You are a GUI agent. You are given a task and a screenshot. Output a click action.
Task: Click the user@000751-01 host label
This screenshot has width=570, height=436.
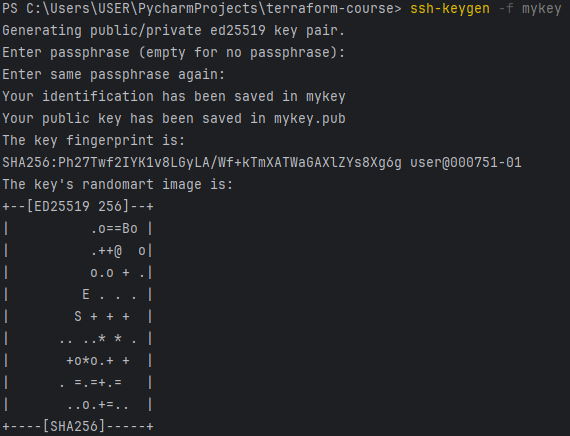click(x=466, y=163)
